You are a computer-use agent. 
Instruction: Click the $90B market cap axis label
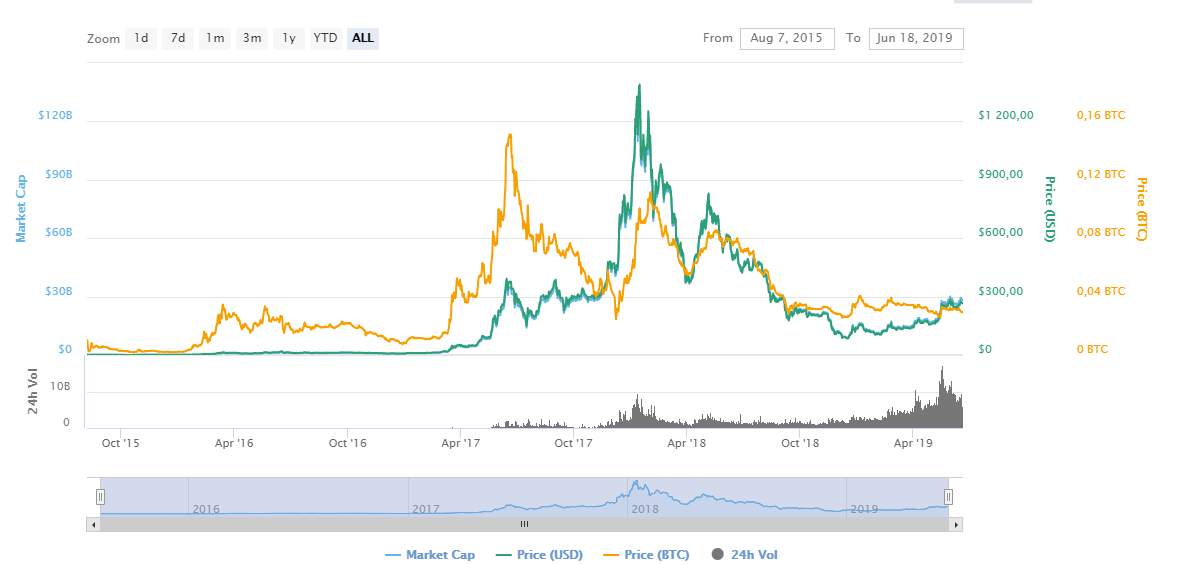click(58, 174)
